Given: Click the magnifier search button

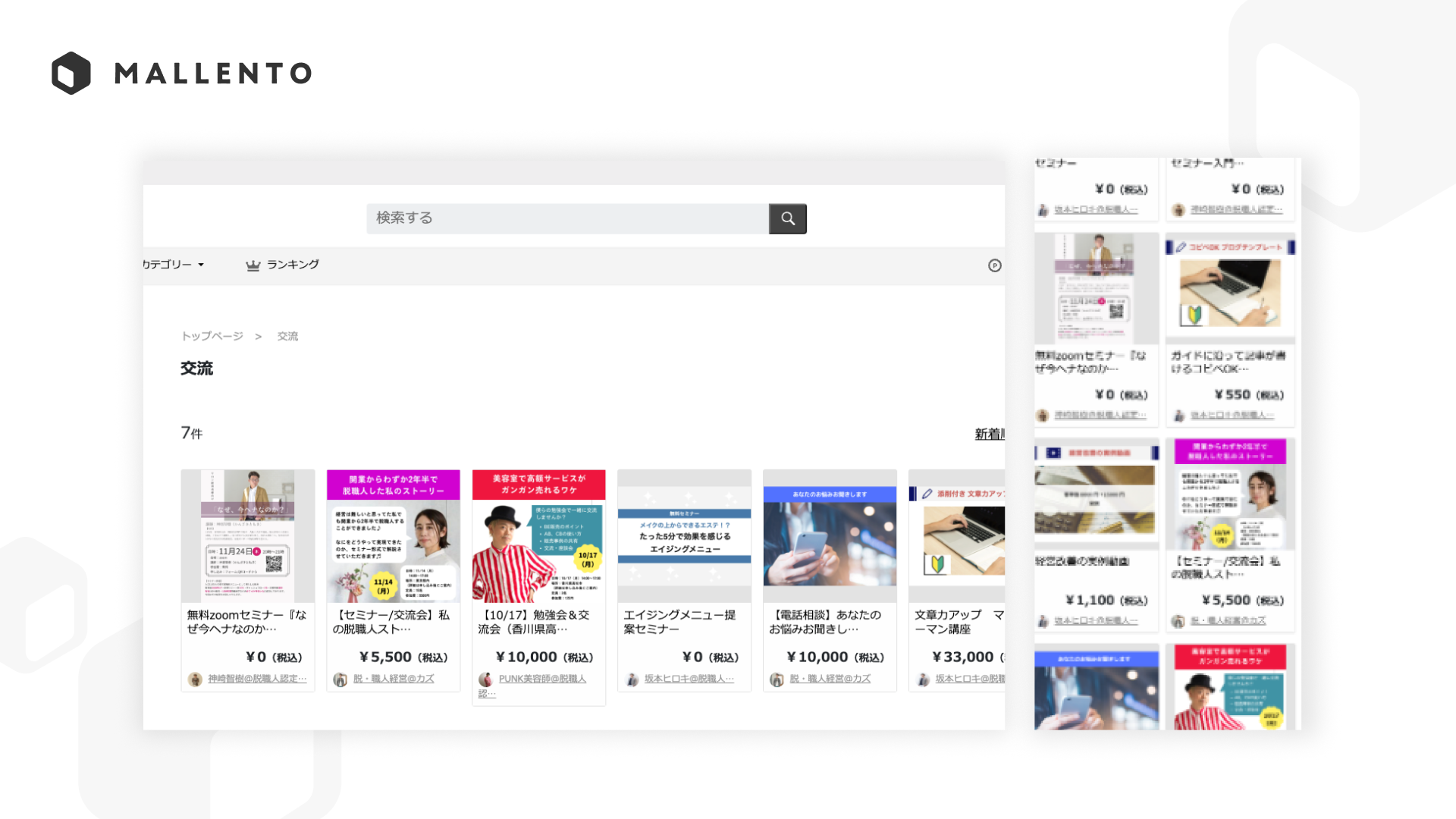Looking at the screenshot, I should [x=787, y=218].
